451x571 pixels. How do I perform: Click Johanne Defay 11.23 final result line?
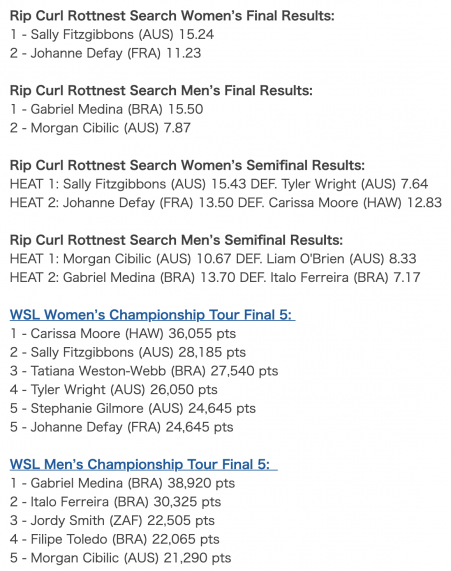[x=105, y=53]
